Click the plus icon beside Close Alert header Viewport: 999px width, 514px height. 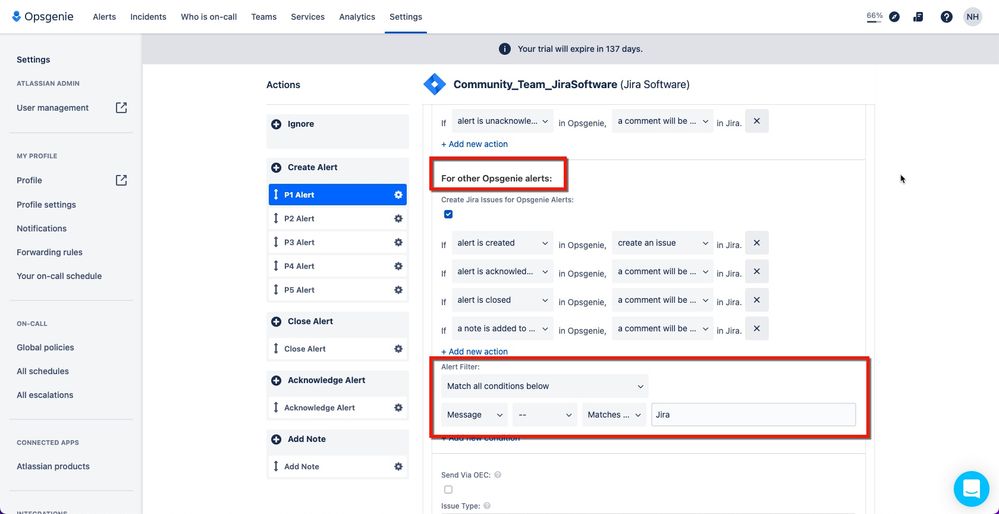tap(277, 322)
